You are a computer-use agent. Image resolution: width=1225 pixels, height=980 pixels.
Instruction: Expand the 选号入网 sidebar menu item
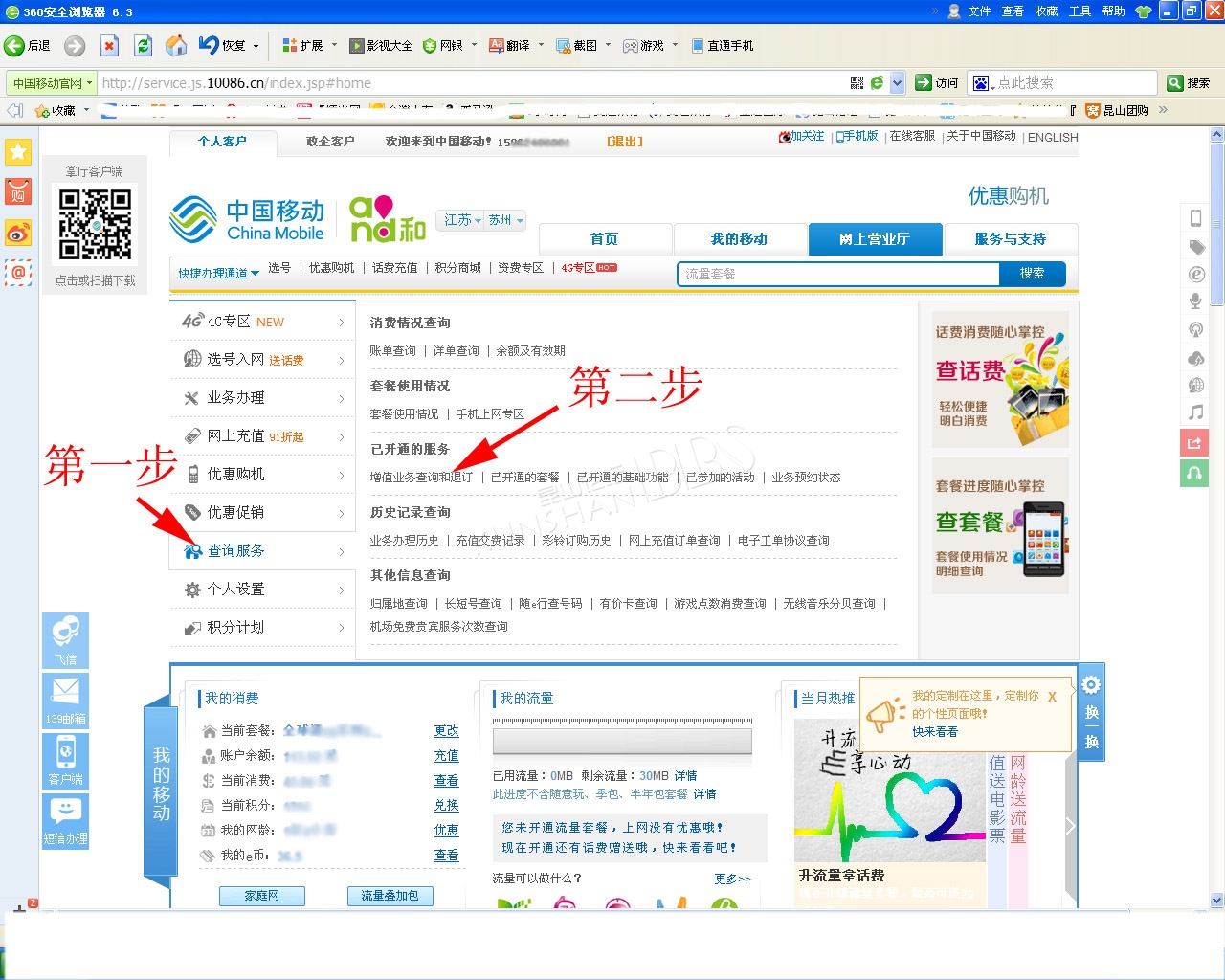262,360
